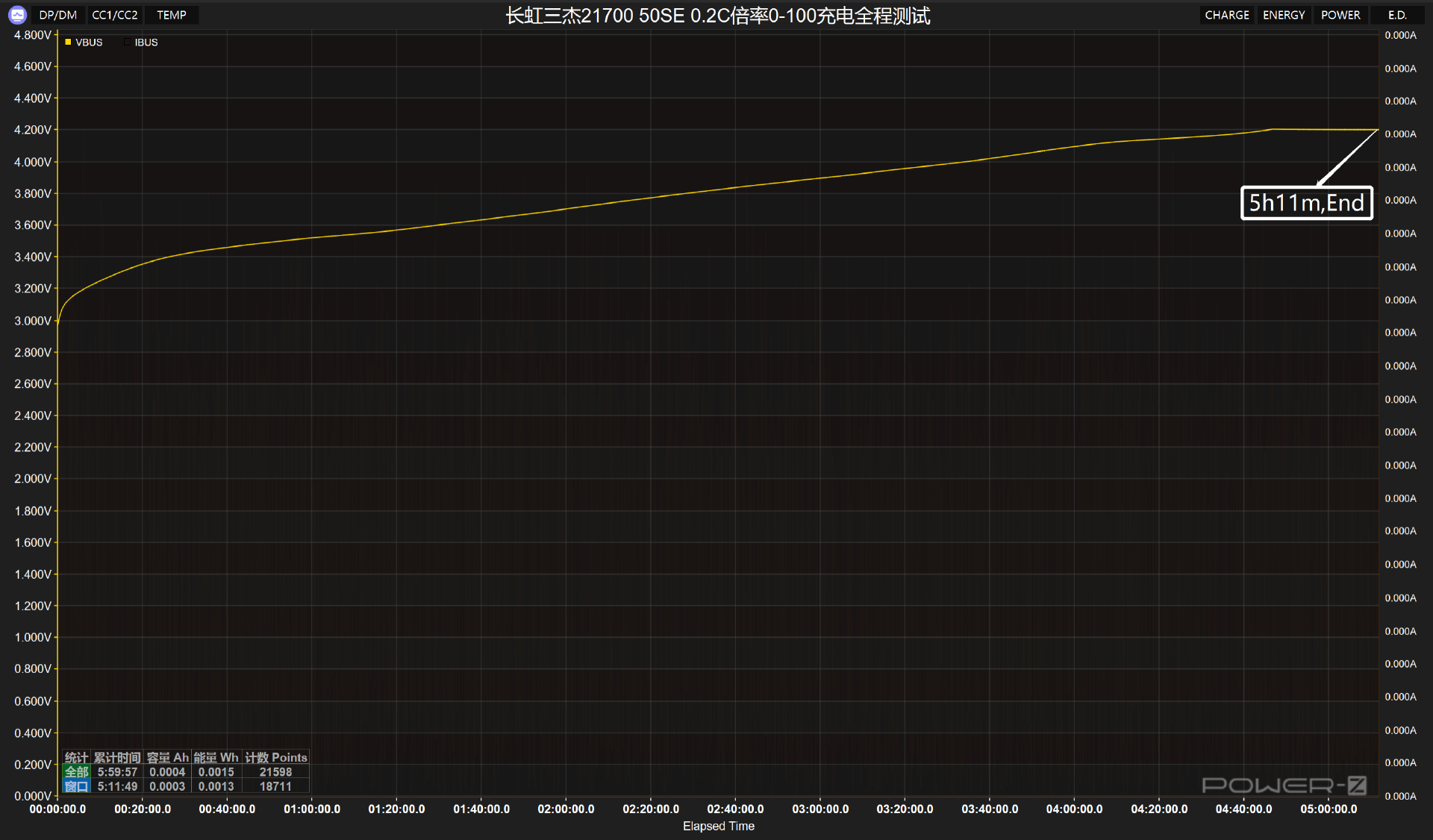Switch to the DP/DM view
The image size is (1433, 840).
click(x=57, y=15)
